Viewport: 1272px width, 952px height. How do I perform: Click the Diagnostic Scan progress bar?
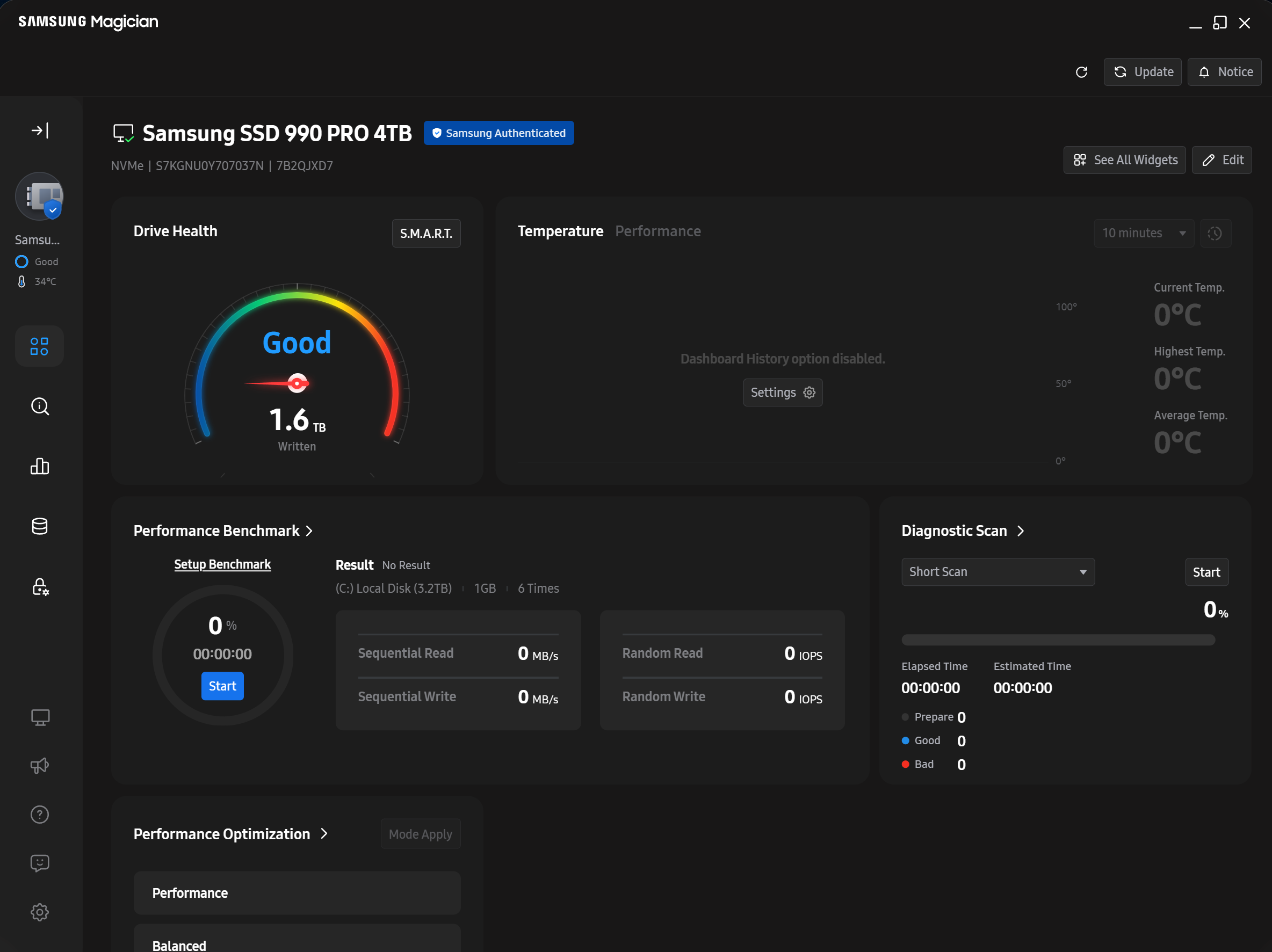pyautogui.click(x=1058, y=640)
